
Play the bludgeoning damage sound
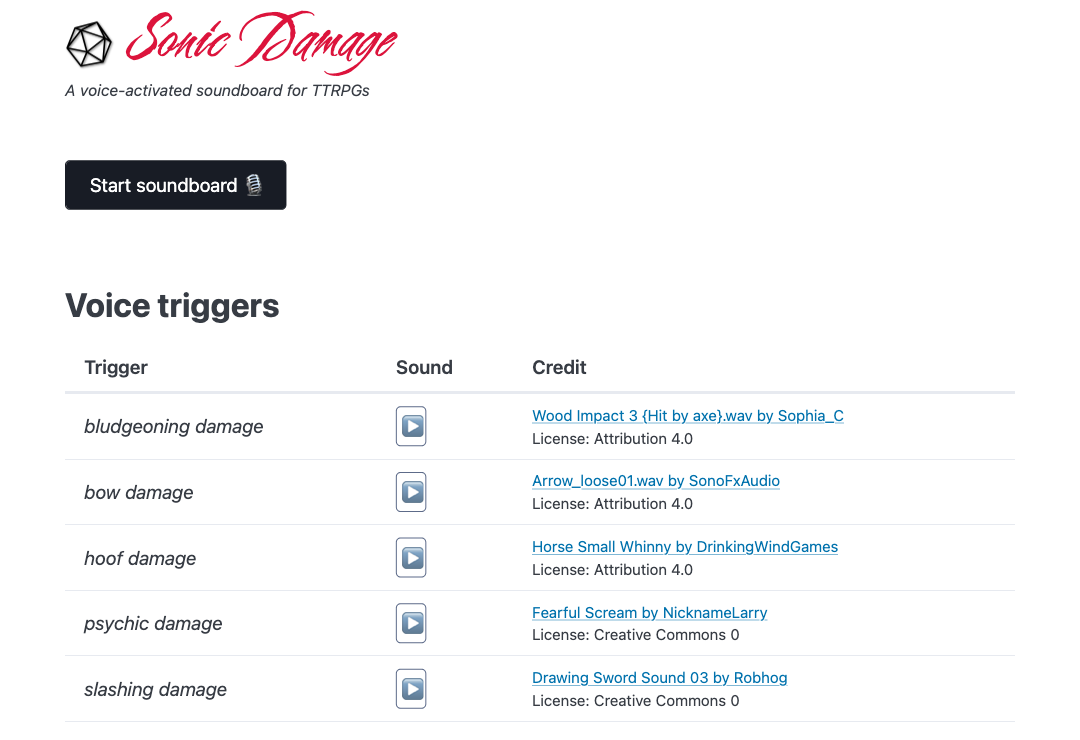pos(411,426)
